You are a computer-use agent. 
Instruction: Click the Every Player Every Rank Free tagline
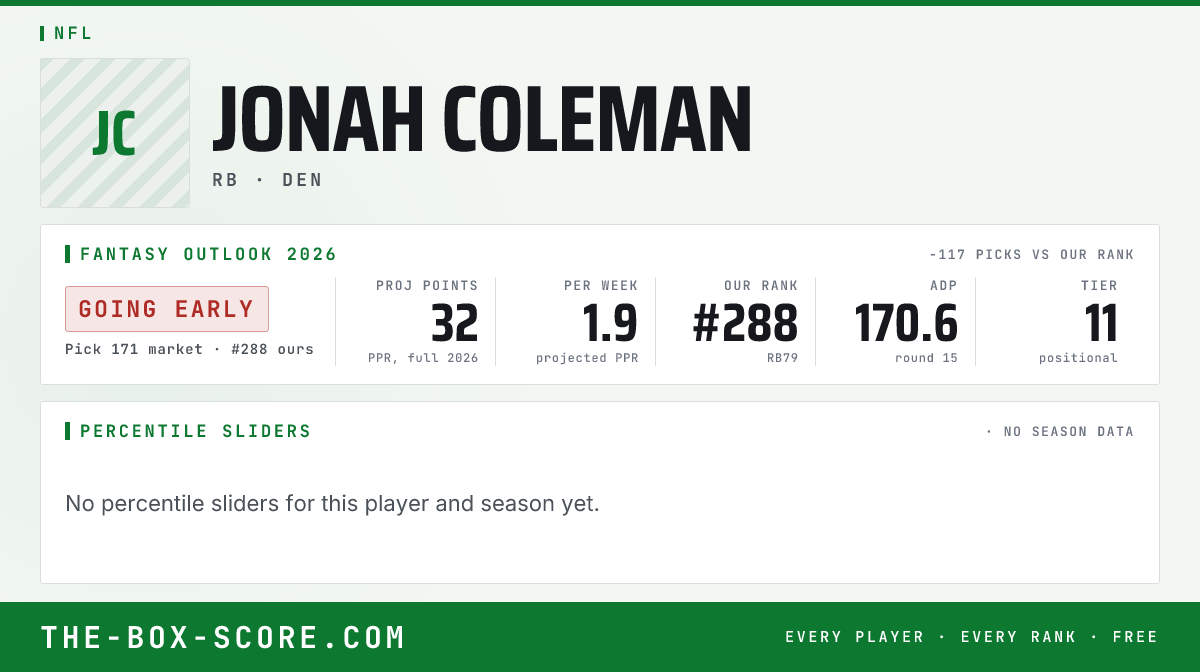(x=972, y=637)
